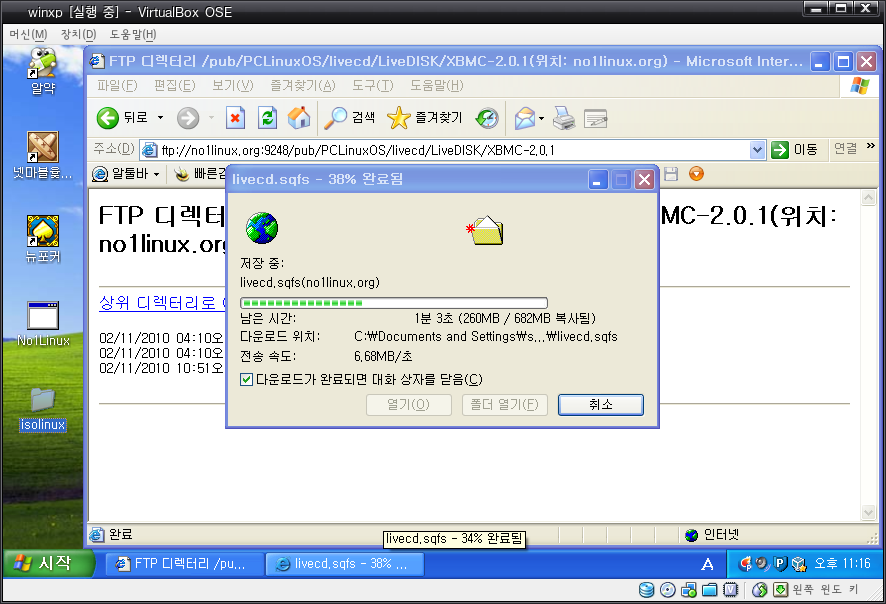The height and width of the screenshot is (604, 886).
Task: Click the bee icon on the ALToolbar
Action: point(181,174)
